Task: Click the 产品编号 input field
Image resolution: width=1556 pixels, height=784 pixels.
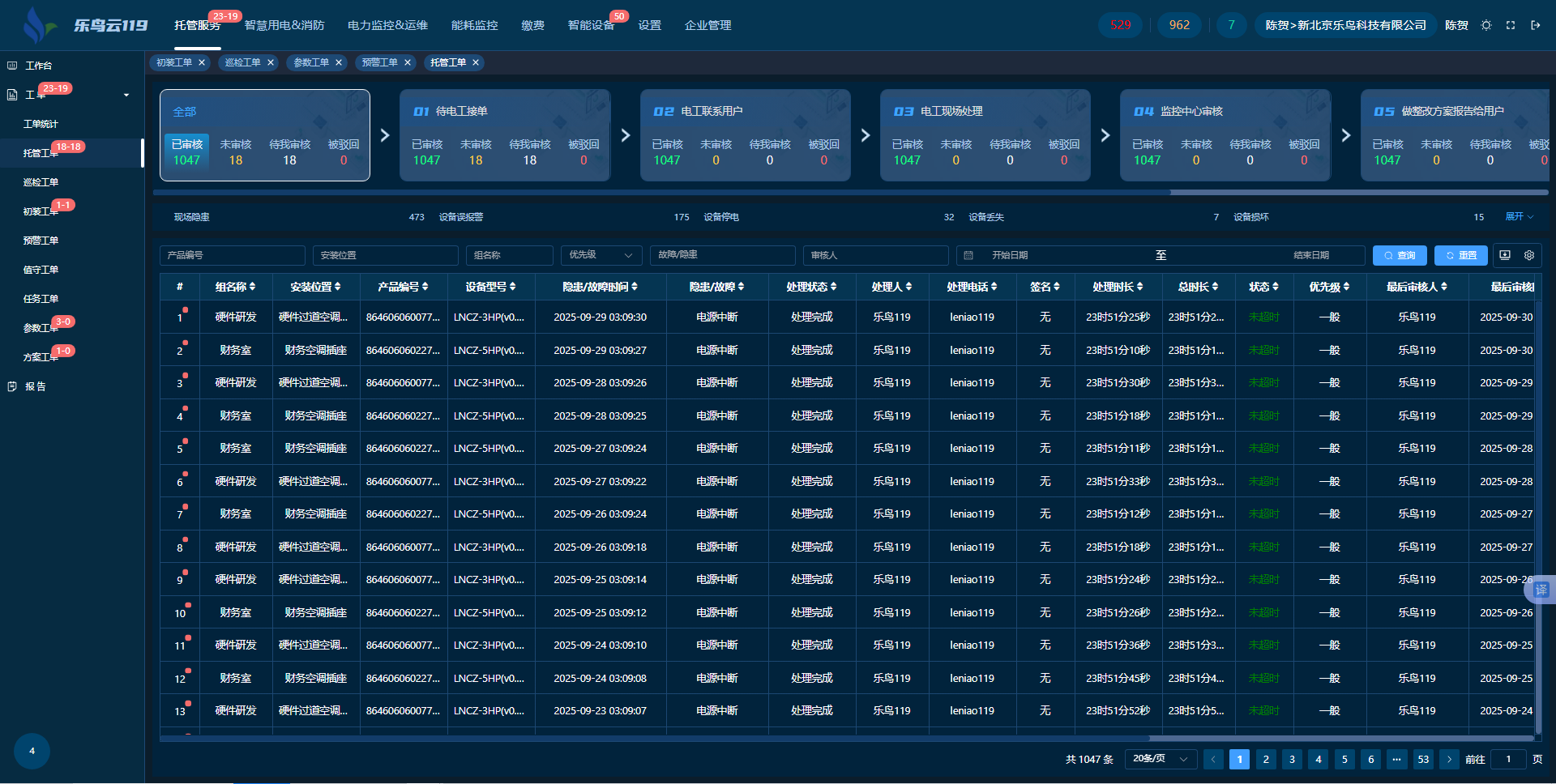Action: [x=233, y=255]
